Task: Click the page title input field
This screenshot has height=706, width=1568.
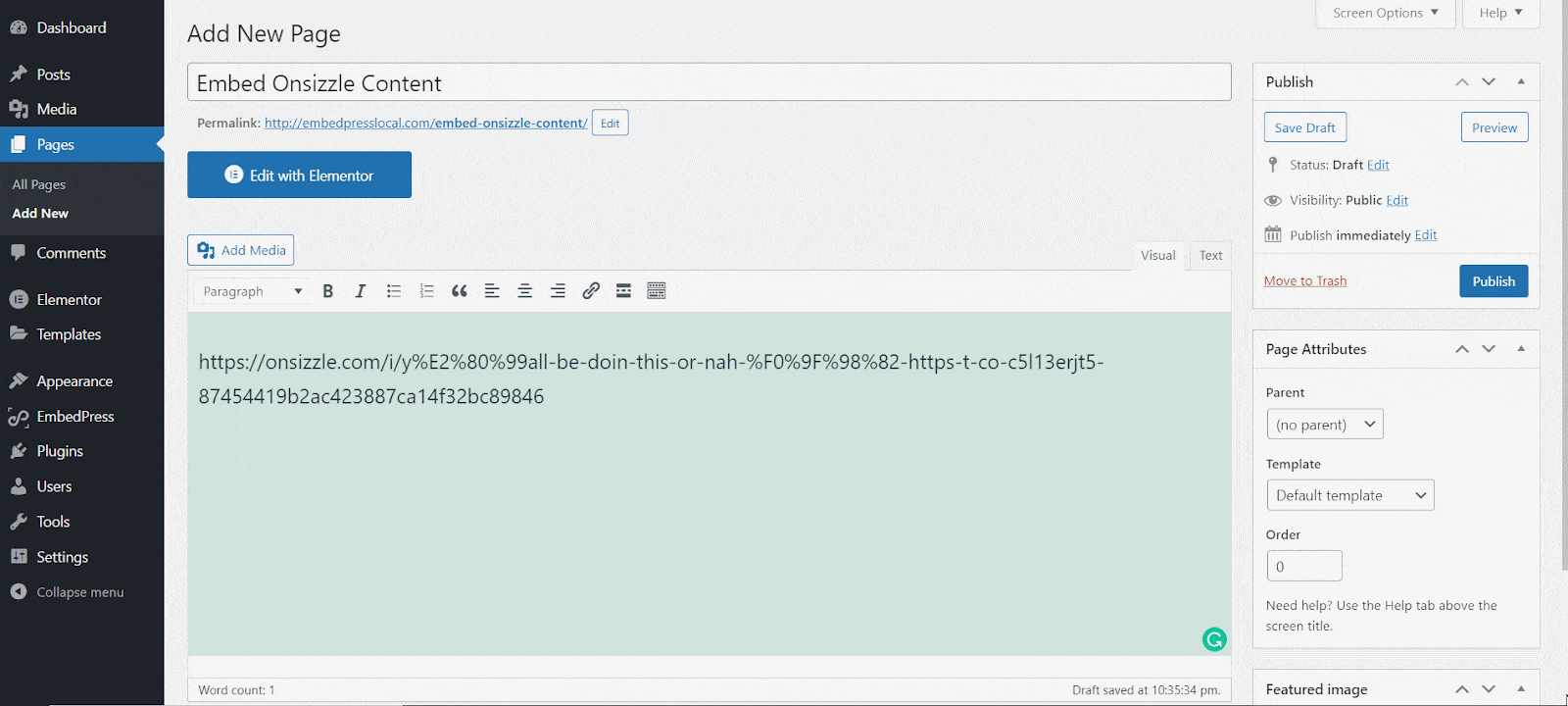Action: click(x=710, y=82)
